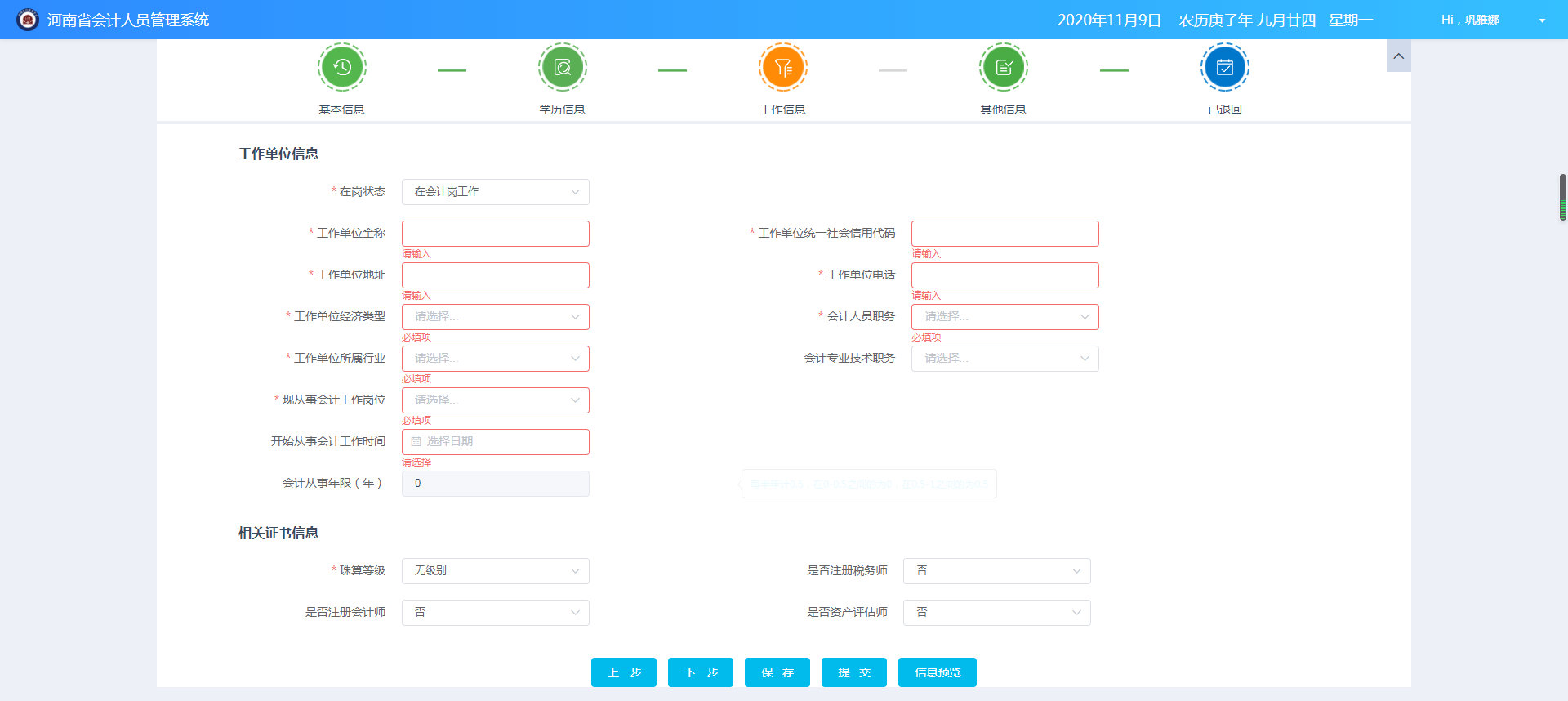
Task: Click the 工作单位全称 input field
Action: click(x=495, y=234)
